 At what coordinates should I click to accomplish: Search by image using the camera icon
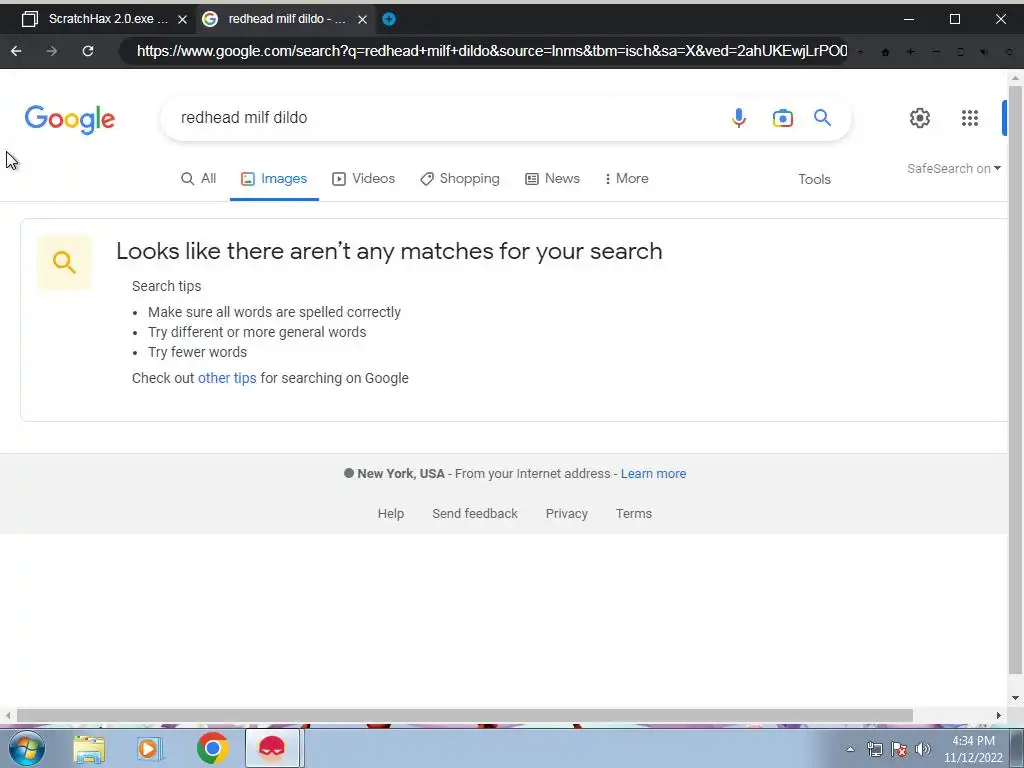[782, 118]
